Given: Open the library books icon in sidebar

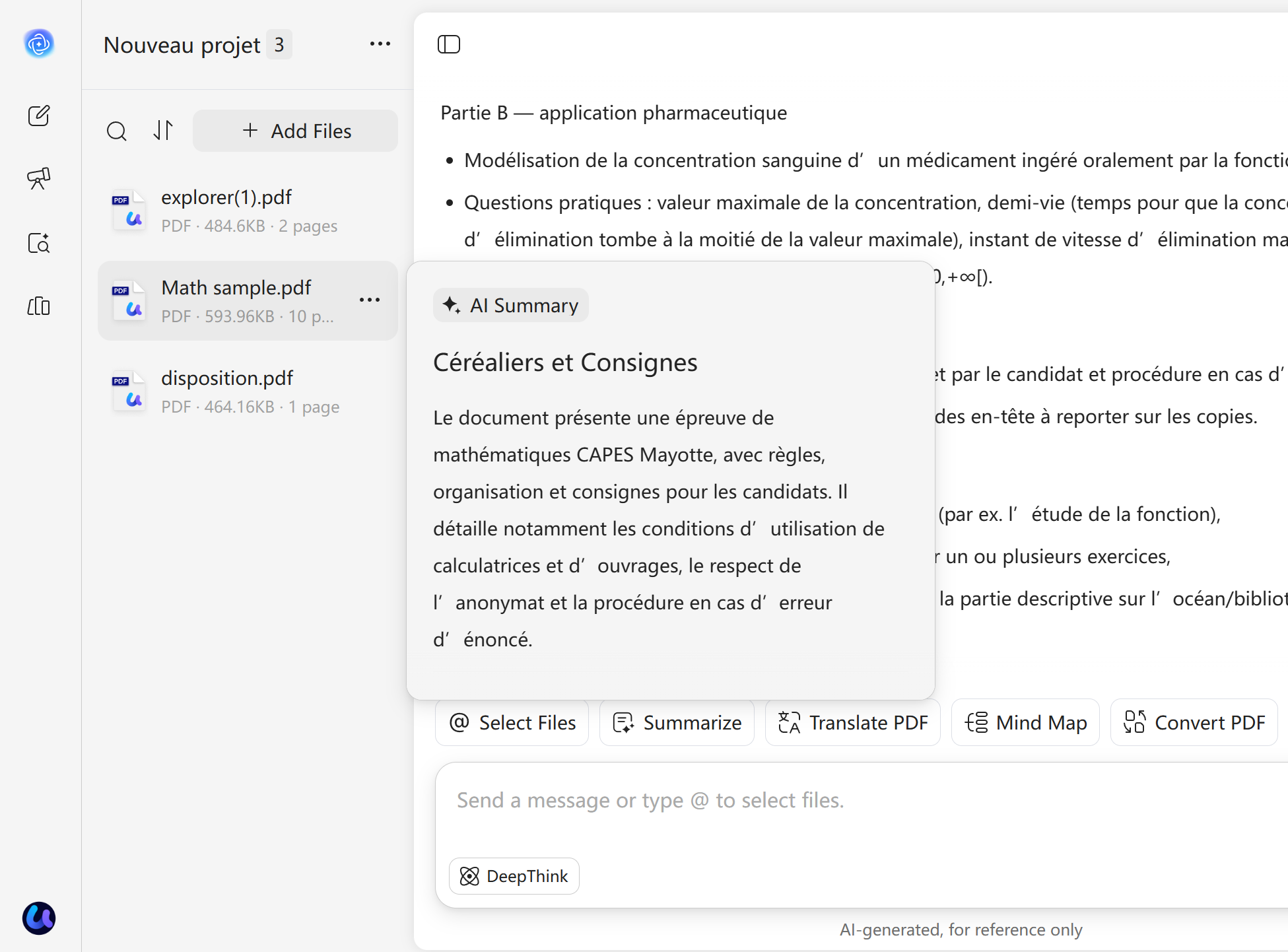Looking at the screenshot, I should (39, 306).
